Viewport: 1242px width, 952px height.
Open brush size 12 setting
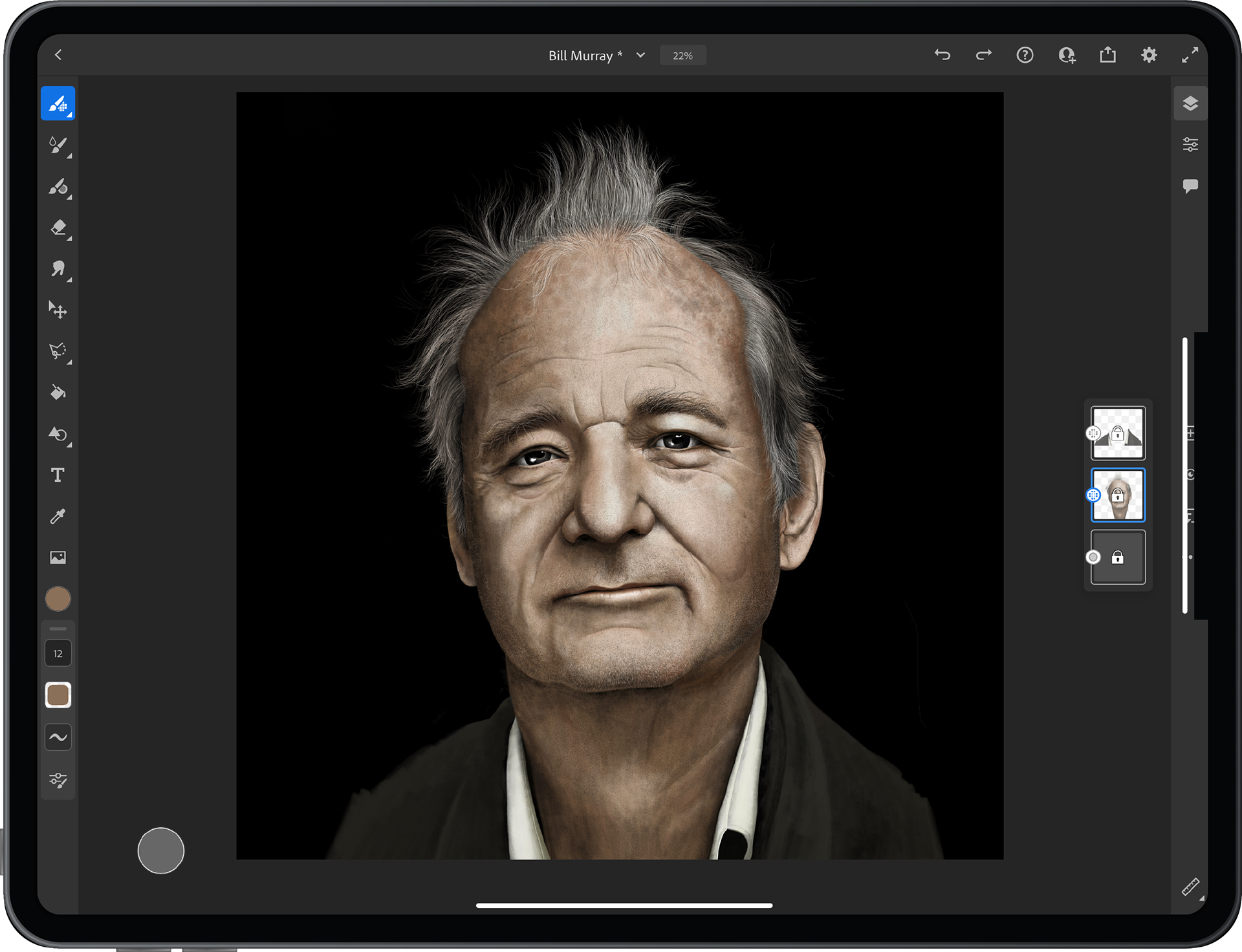point(58,653)
